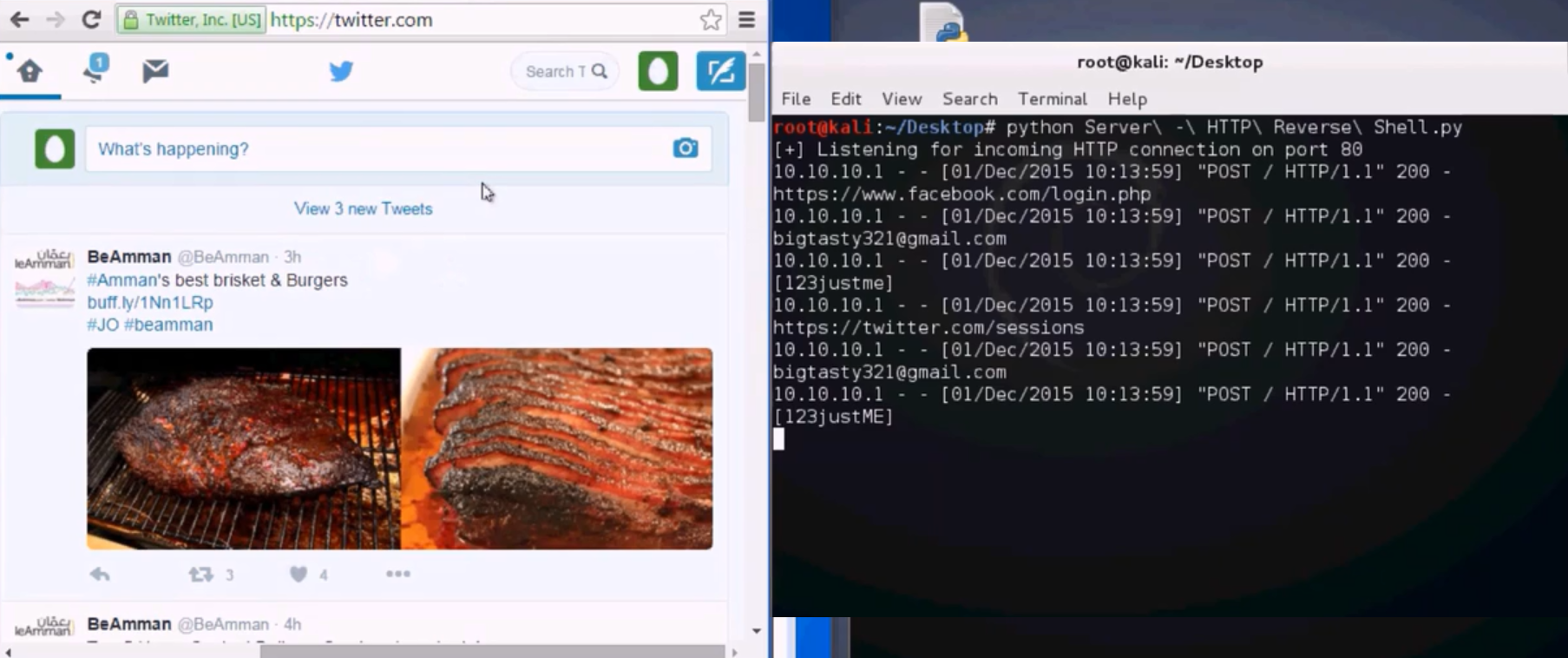Retweet the BeAmman brisket tweet

pos(201,575)
